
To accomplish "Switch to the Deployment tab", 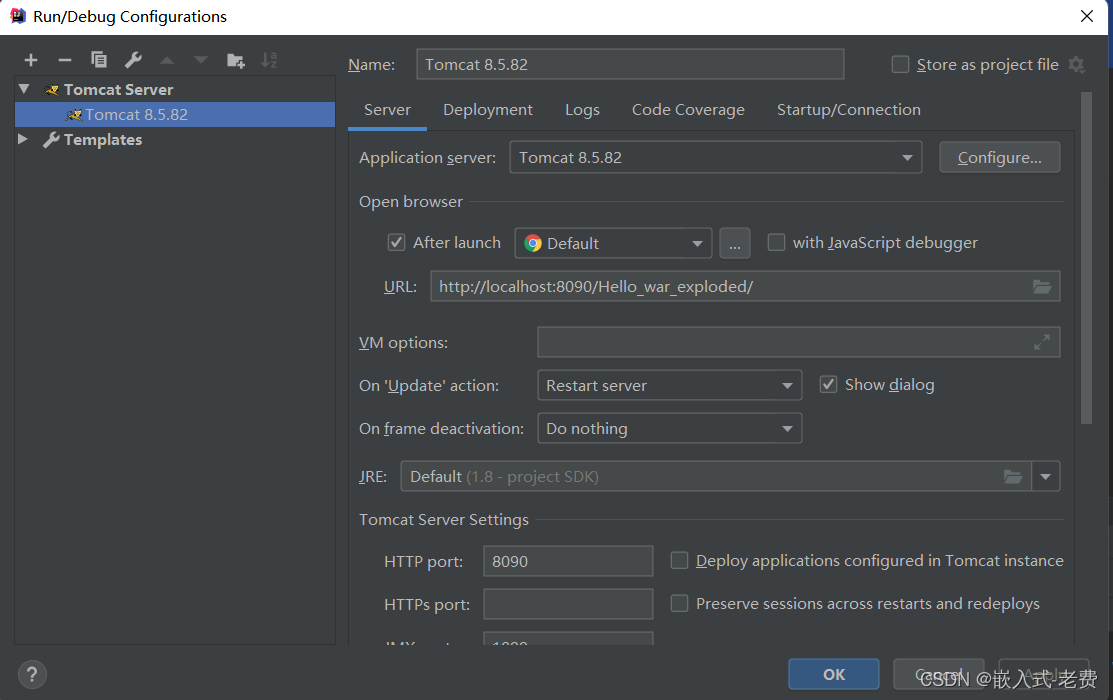I will click(x=487, y=110).
